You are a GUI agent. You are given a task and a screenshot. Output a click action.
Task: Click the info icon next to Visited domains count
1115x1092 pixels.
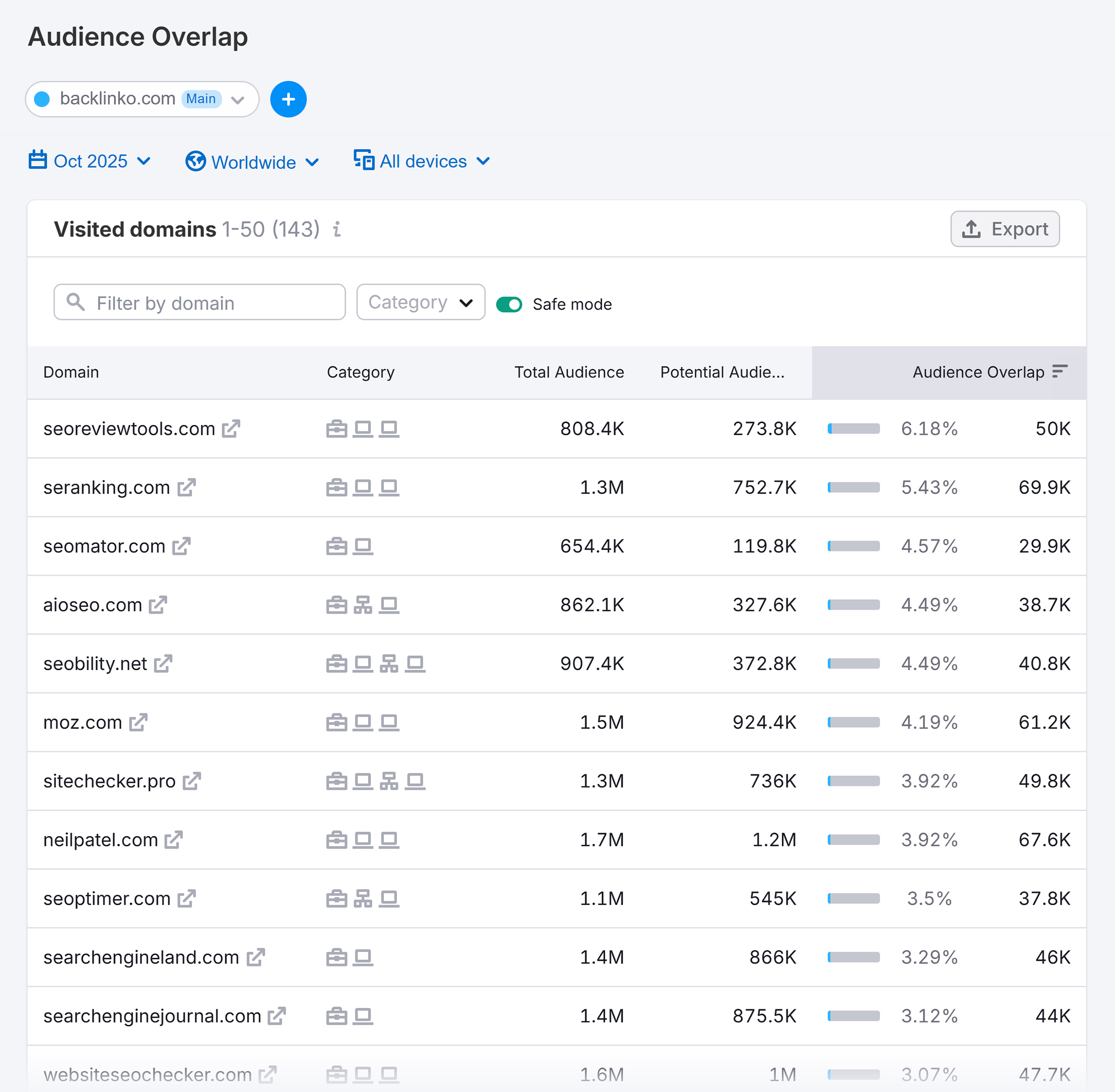(337, 230)
